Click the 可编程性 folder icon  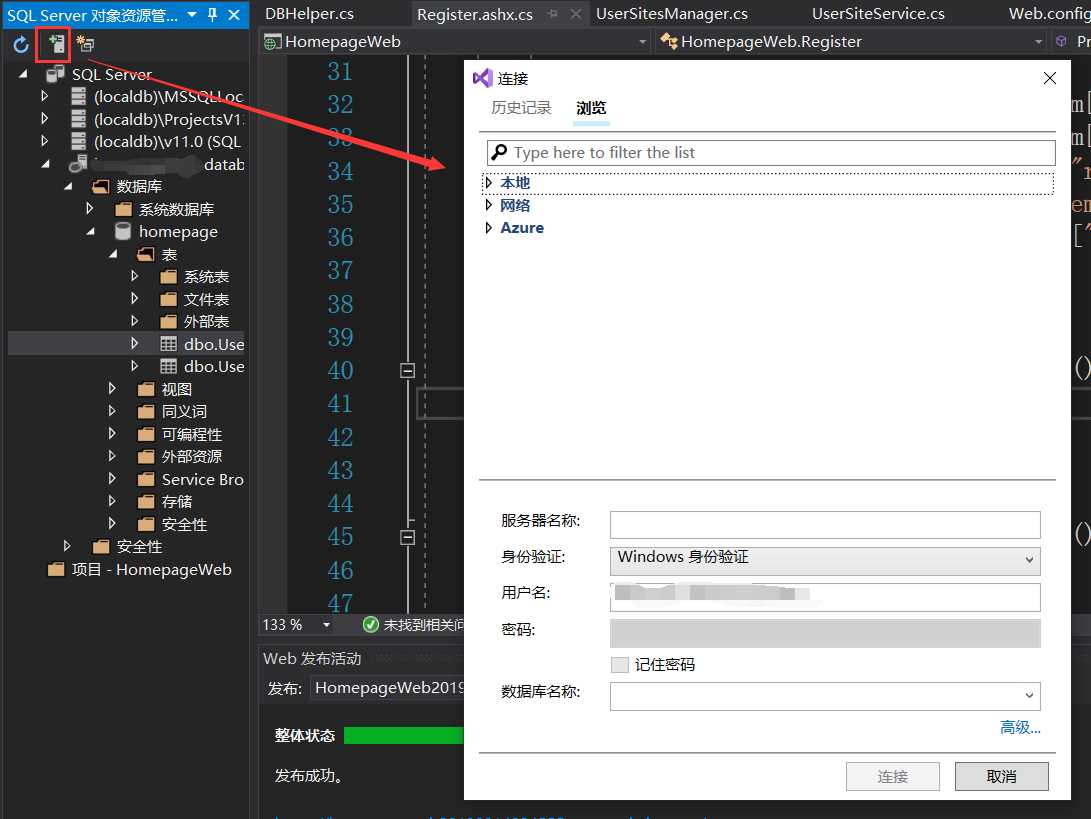tap(146, 434)
